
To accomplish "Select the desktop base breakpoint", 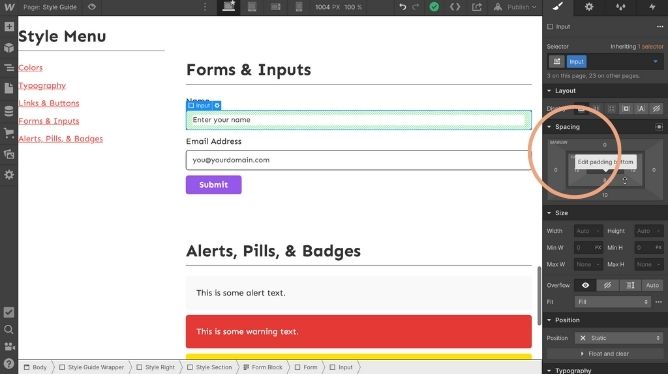I will [229, 7].
